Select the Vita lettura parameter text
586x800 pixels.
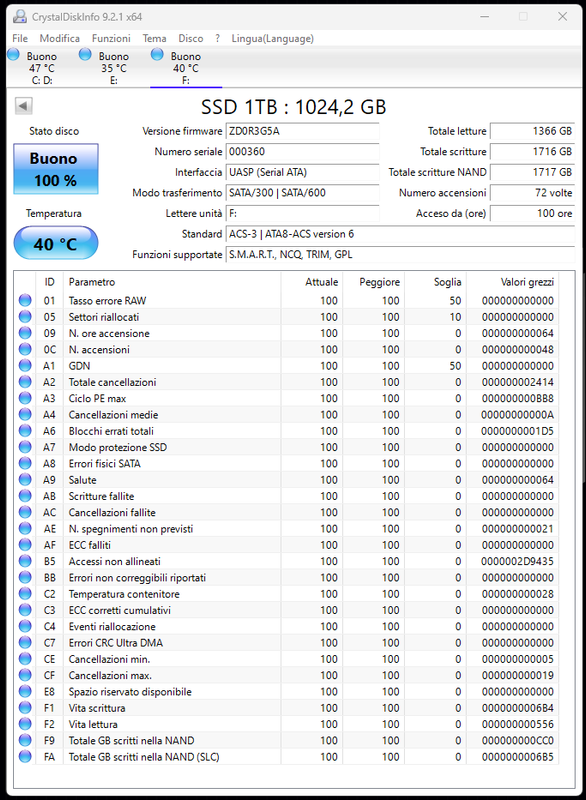click(93, 724)
